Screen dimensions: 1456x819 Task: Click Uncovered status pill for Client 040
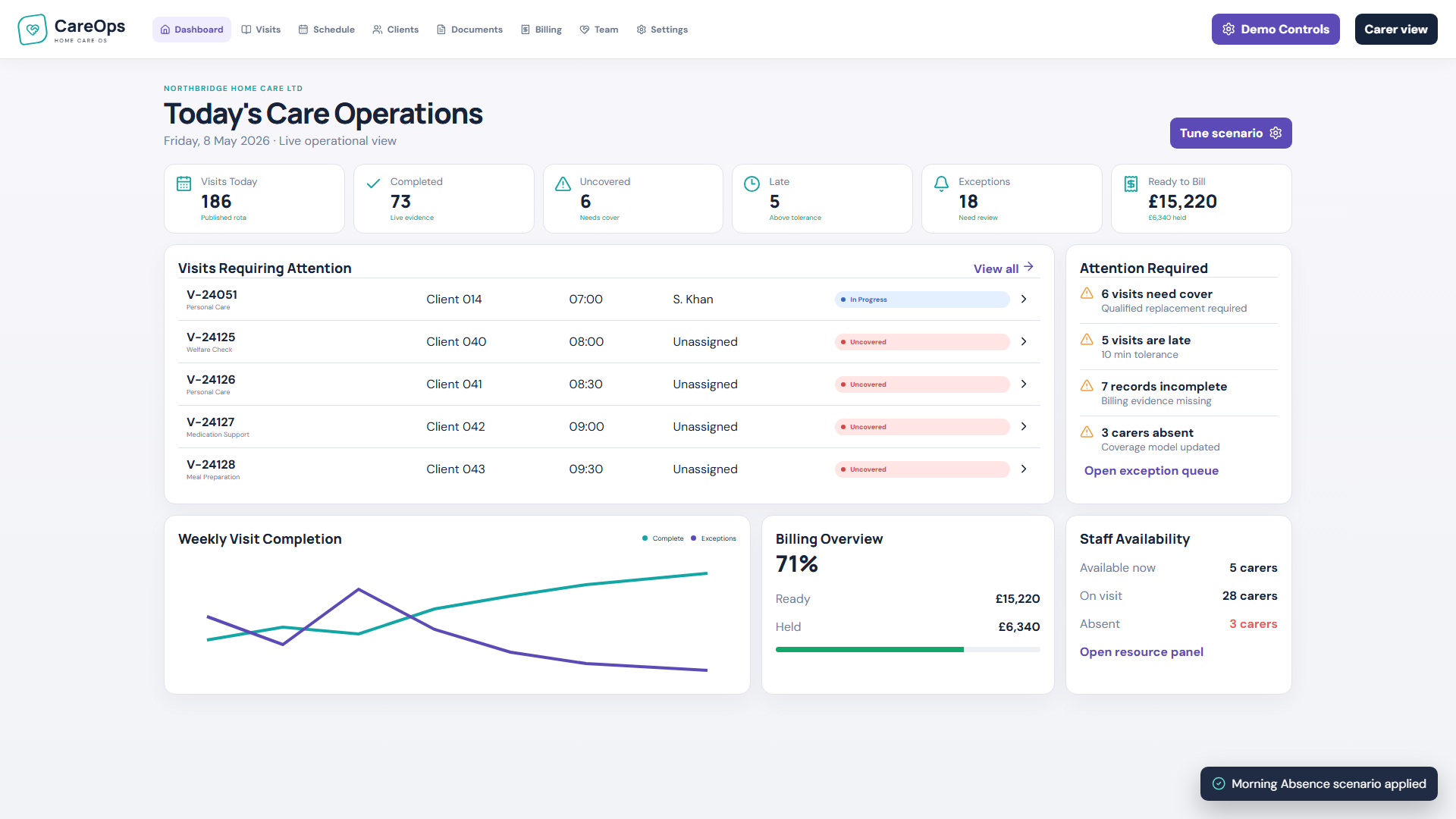coord(922,342)
